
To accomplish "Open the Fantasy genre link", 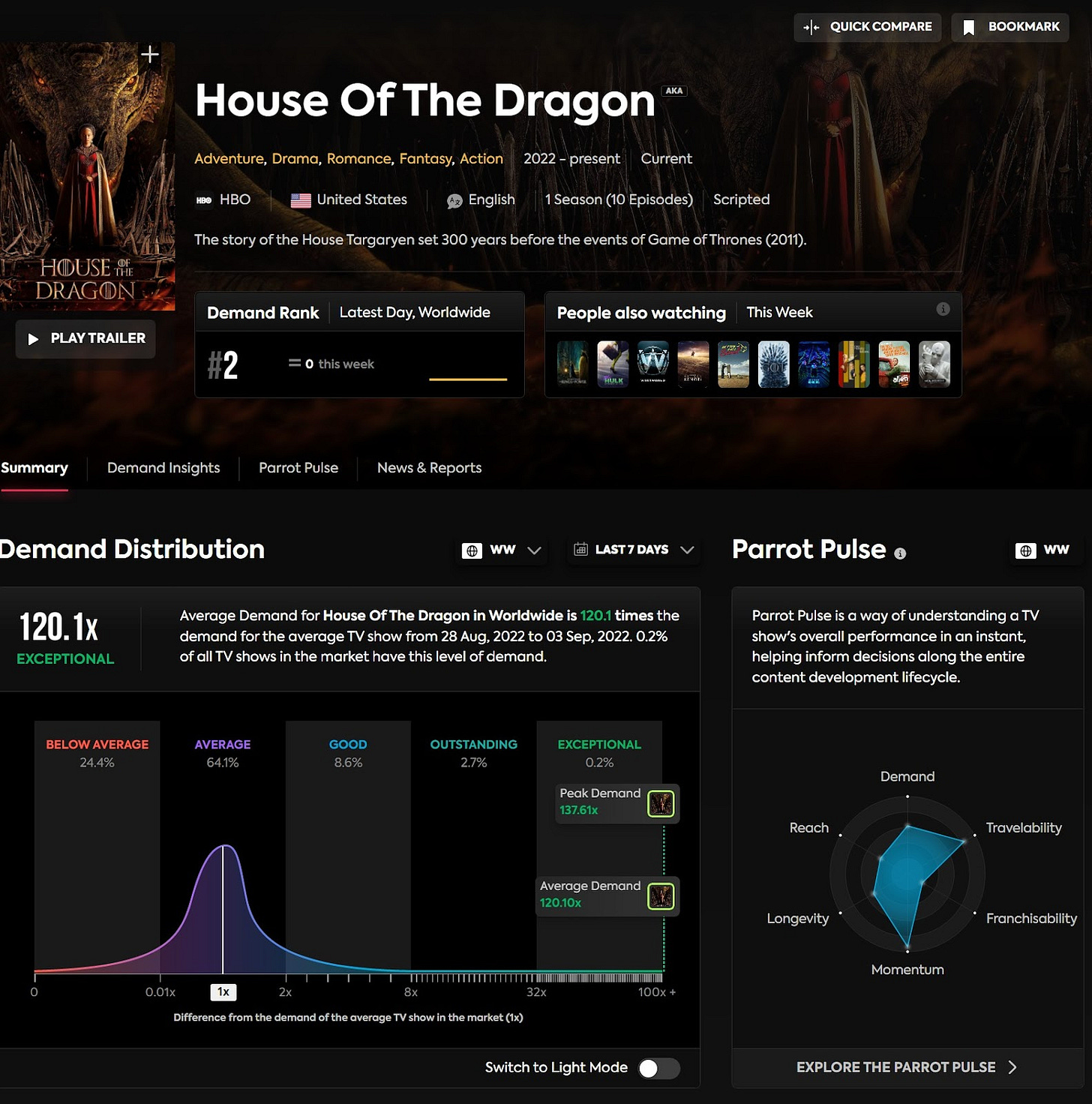I will [x=425, y=159].
